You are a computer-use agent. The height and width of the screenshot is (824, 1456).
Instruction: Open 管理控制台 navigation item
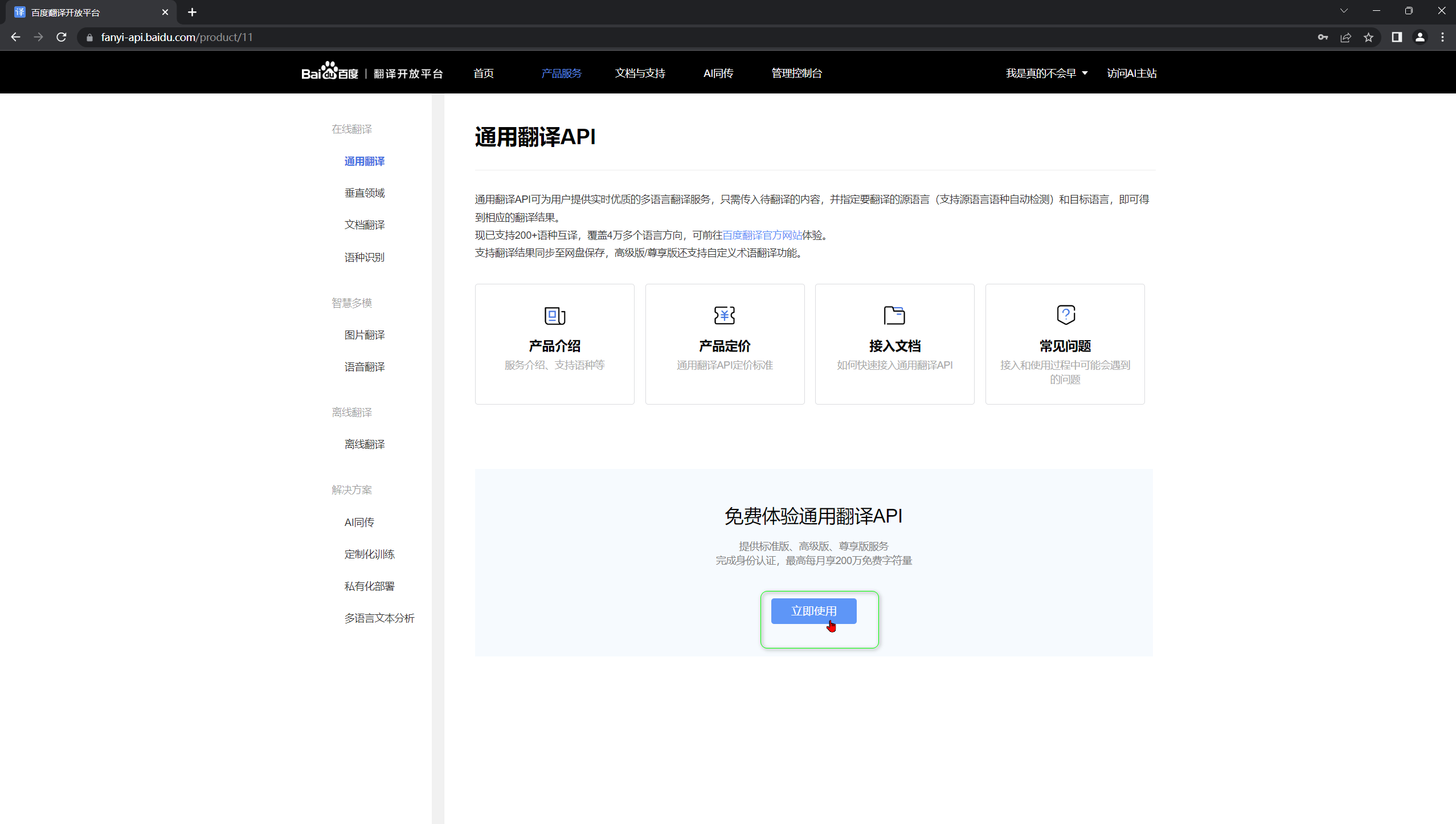796,73
